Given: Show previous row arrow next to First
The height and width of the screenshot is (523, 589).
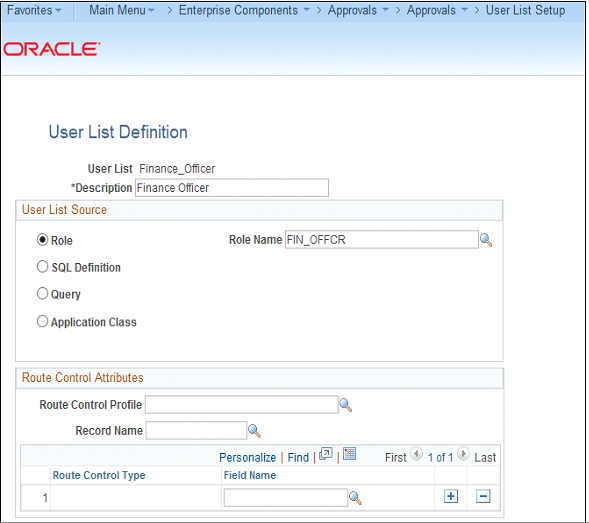Looking at the screenshot, I should click(x=416, y=453).
